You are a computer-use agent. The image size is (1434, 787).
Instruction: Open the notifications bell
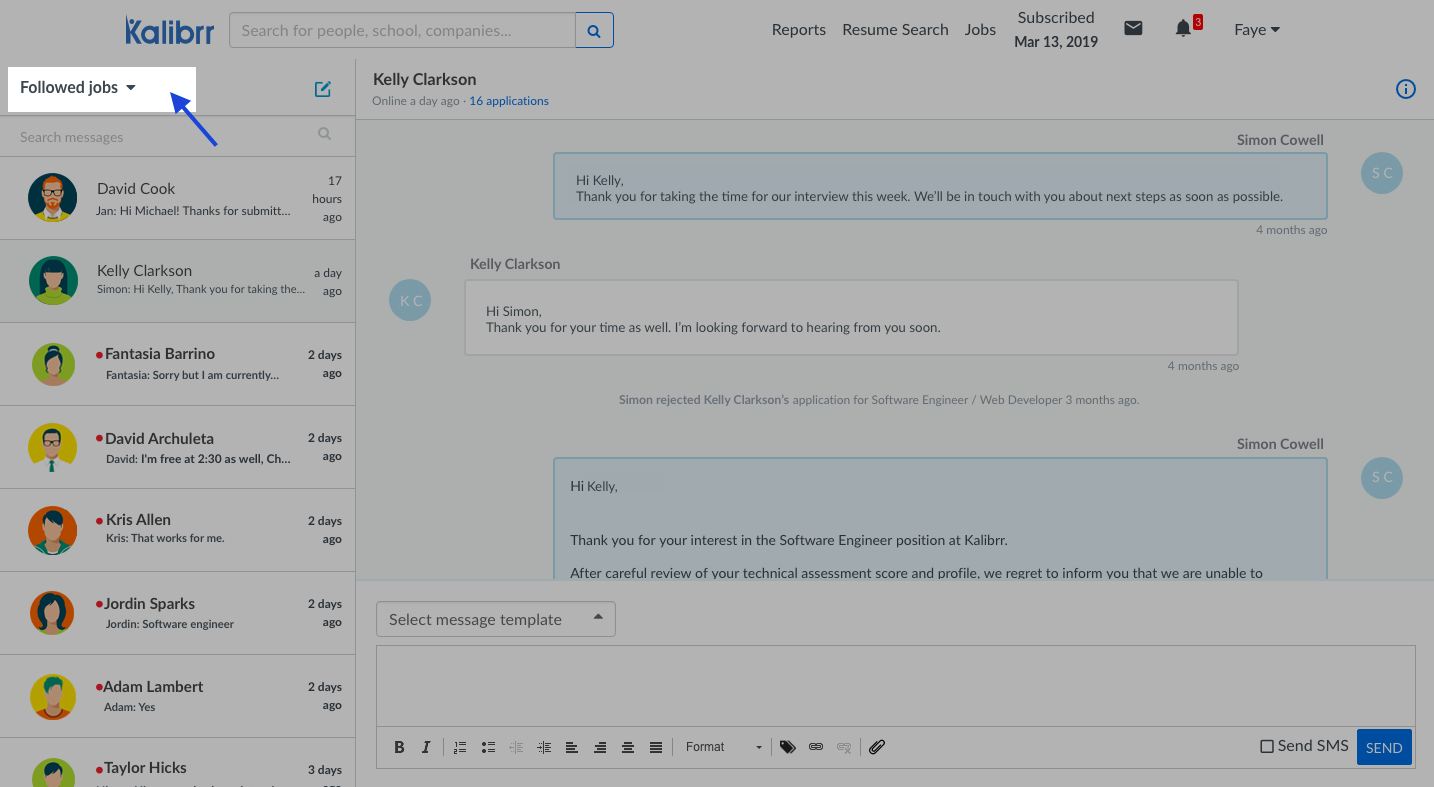tap(1183, 29)
